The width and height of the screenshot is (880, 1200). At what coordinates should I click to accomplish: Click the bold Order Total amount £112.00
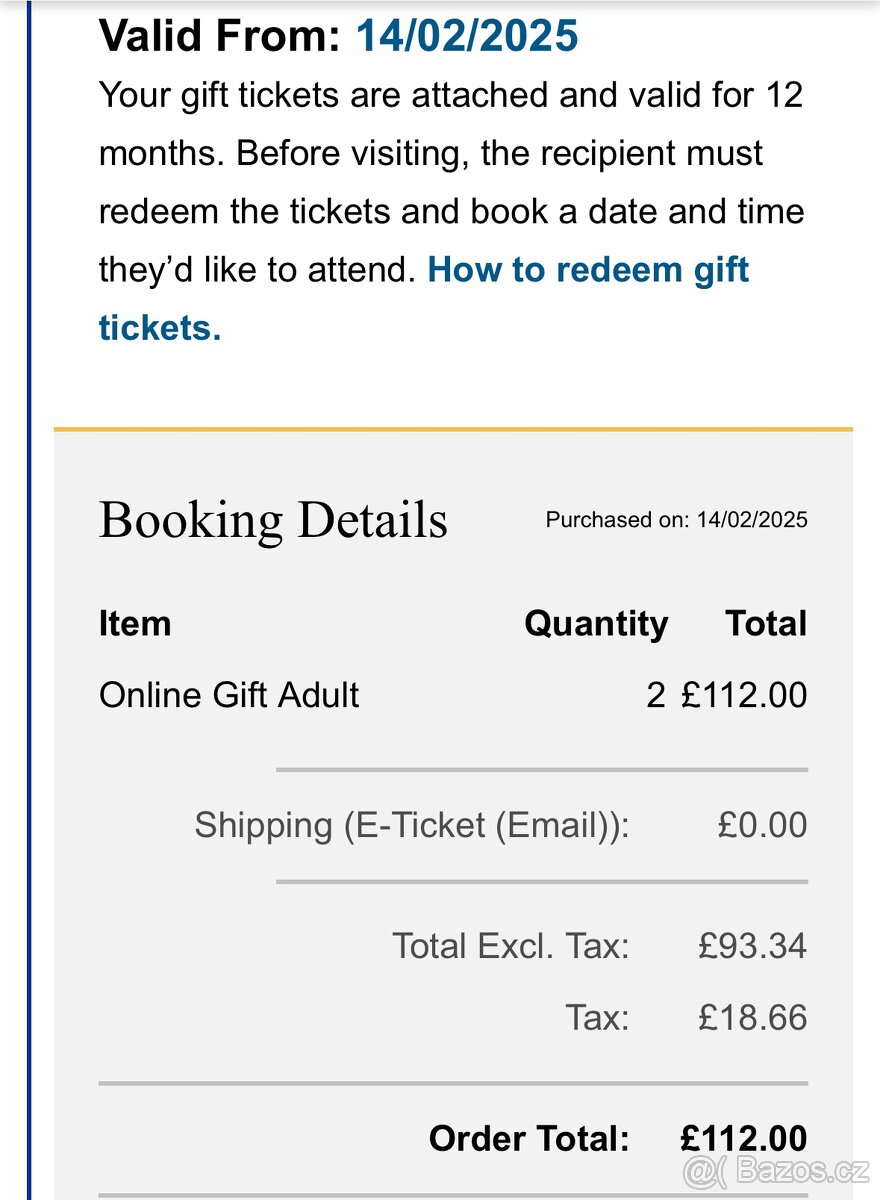click(744, 1138)
